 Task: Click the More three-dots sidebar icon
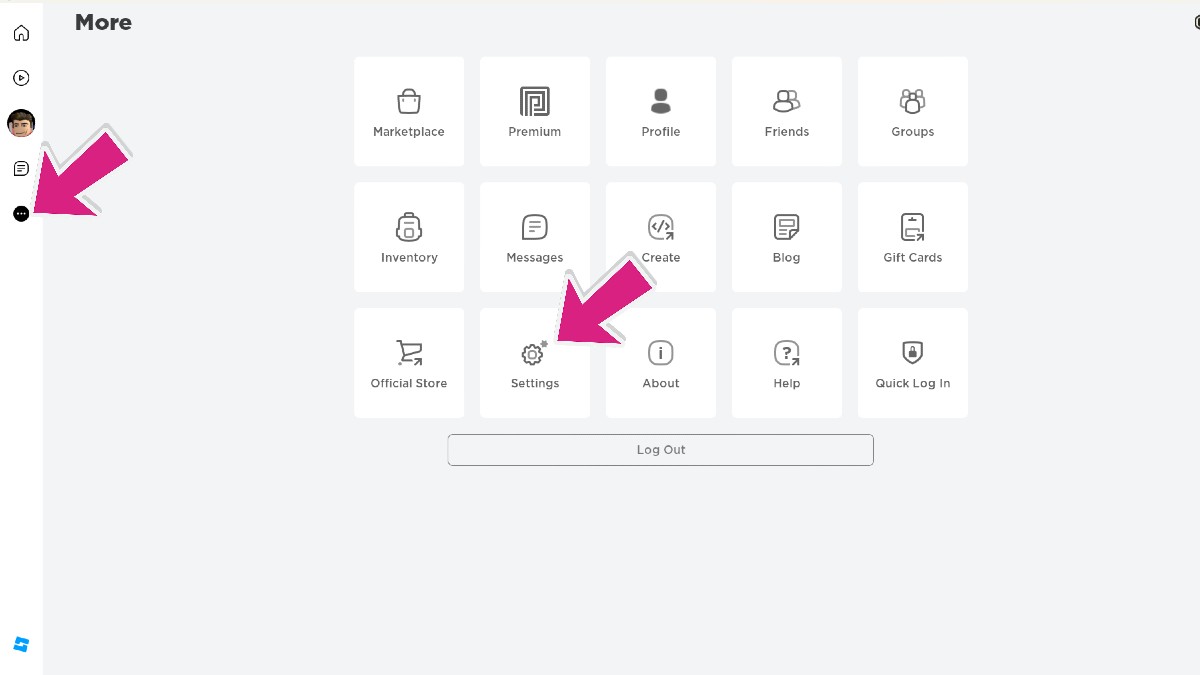[x=21, y=213]
